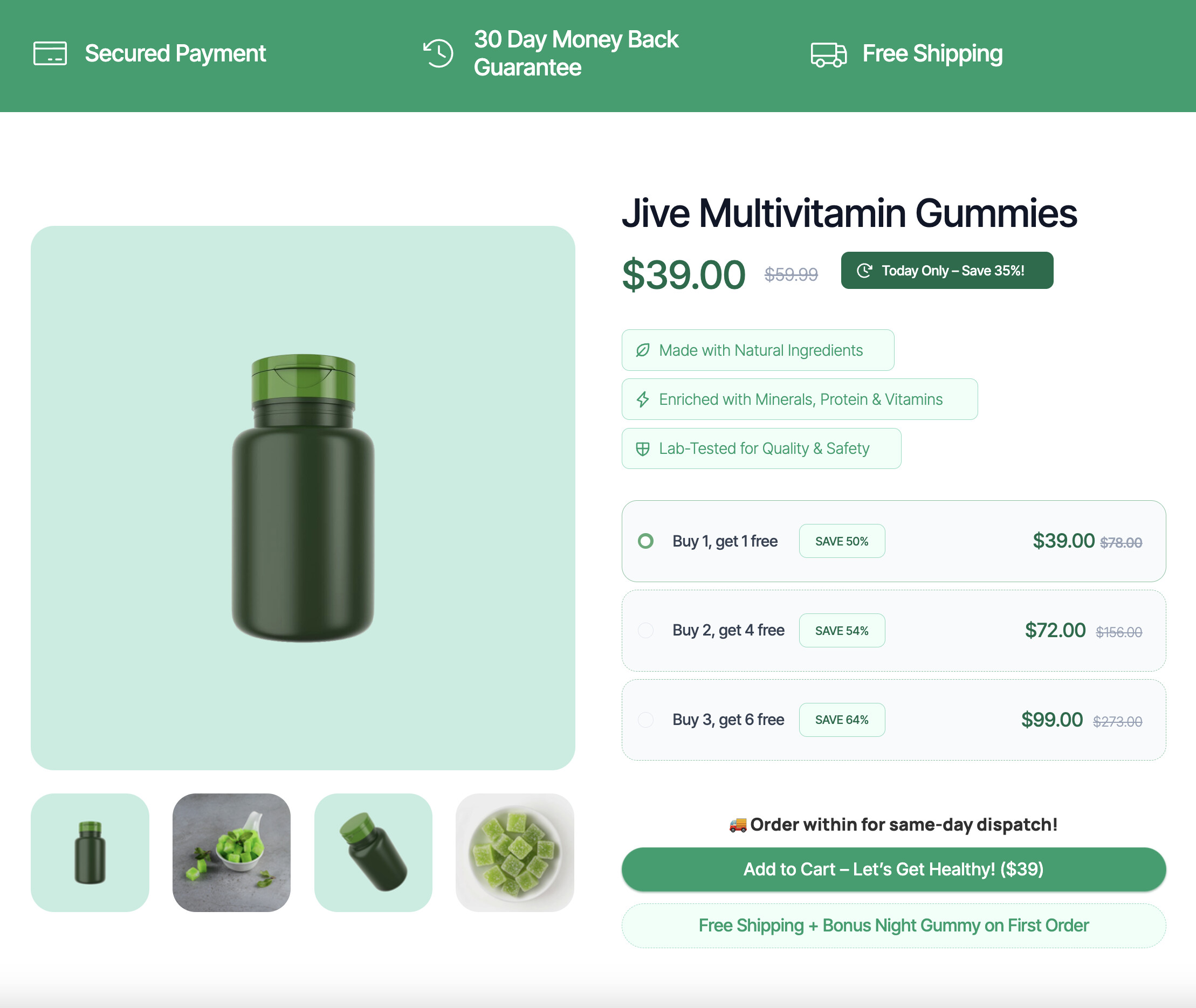The image size is (1196, 1008).
Task: Select the Buy 2, get 4 free radio
Action: [x=645, y=630]
